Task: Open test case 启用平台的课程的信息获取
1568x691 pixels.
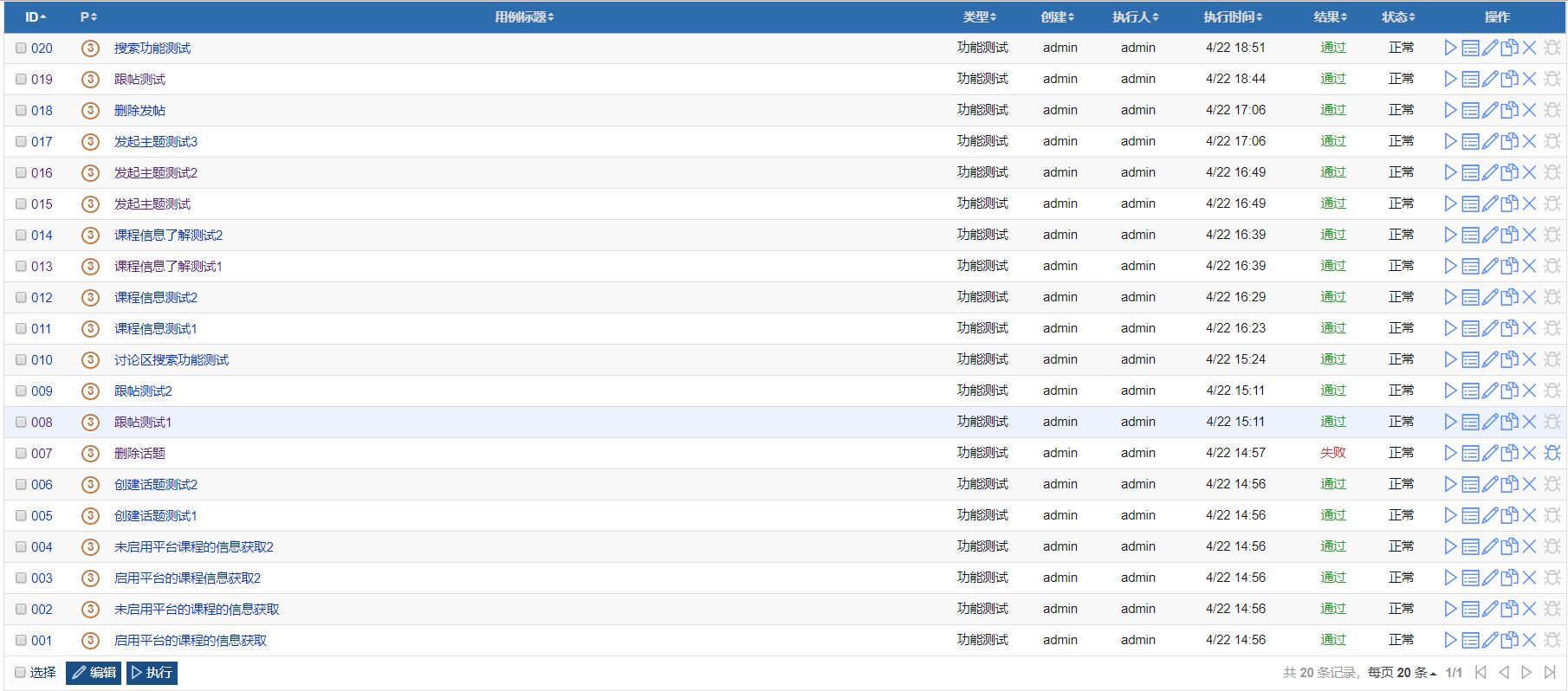Action: click(x=191, y=641)
